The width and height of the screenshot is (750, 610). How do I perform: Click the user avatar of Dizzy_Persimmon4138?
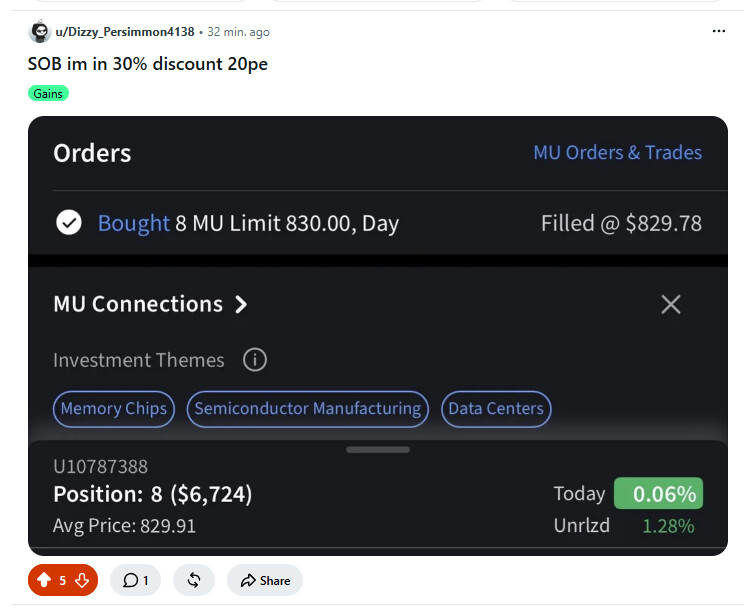click(x=40, y=32)
